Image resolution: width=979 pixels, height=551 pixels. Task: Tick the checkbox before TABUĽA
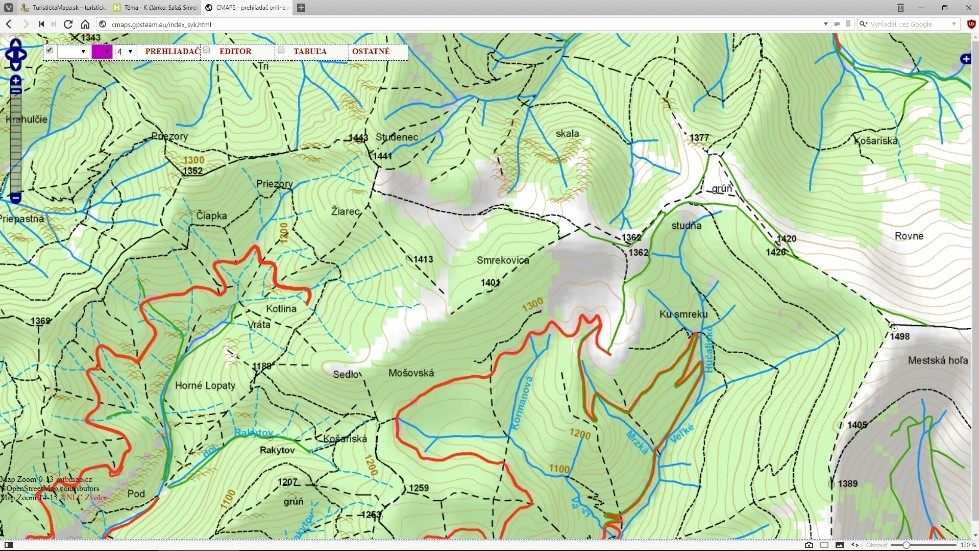(x=281, y=50)
